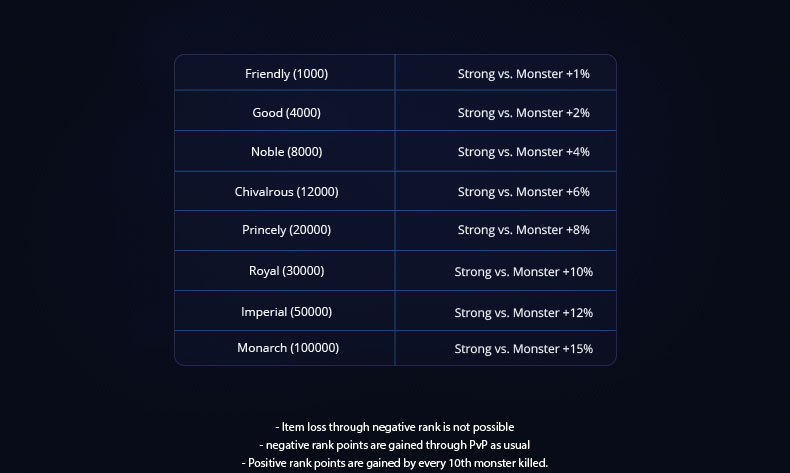790x473 pixels.
Task: Click the Friendly (1000) rank cell
Action: pyautogui.click(x=286, y=74)
